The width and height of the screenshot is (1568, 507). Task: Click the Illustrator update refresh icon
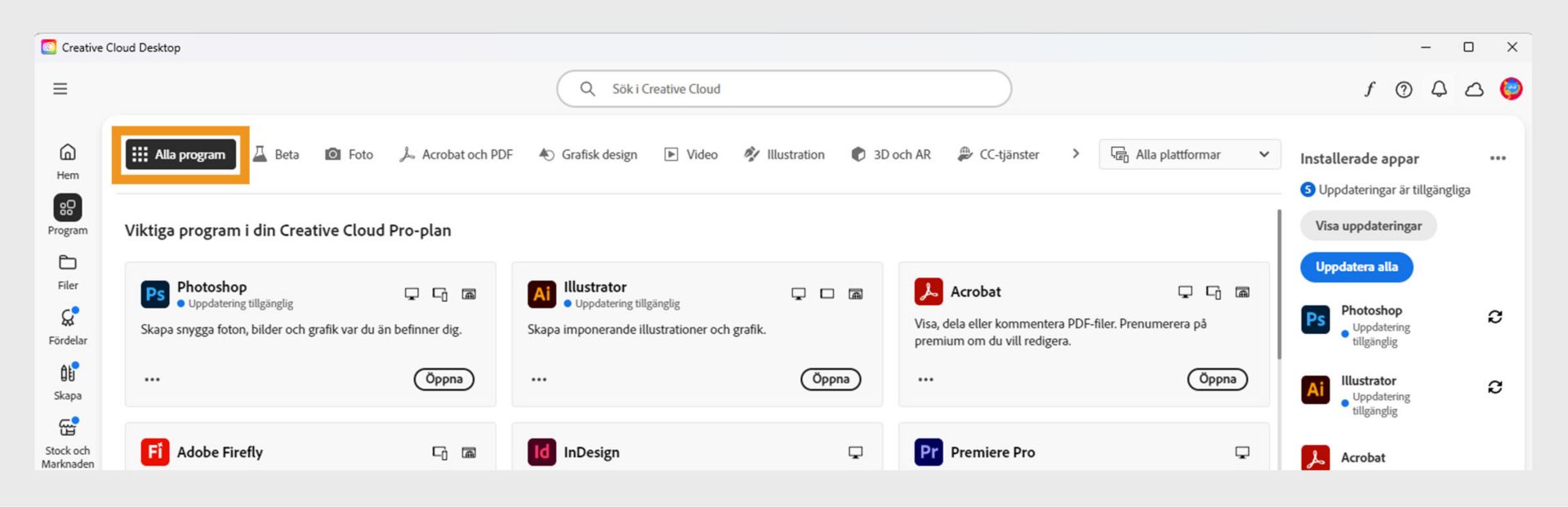(1494, 387)
